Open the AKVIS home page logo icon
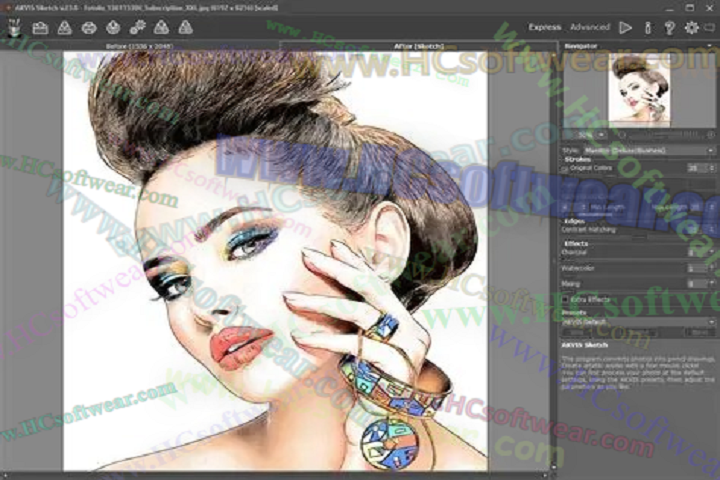720x480 pixels. tap(15, 28)
